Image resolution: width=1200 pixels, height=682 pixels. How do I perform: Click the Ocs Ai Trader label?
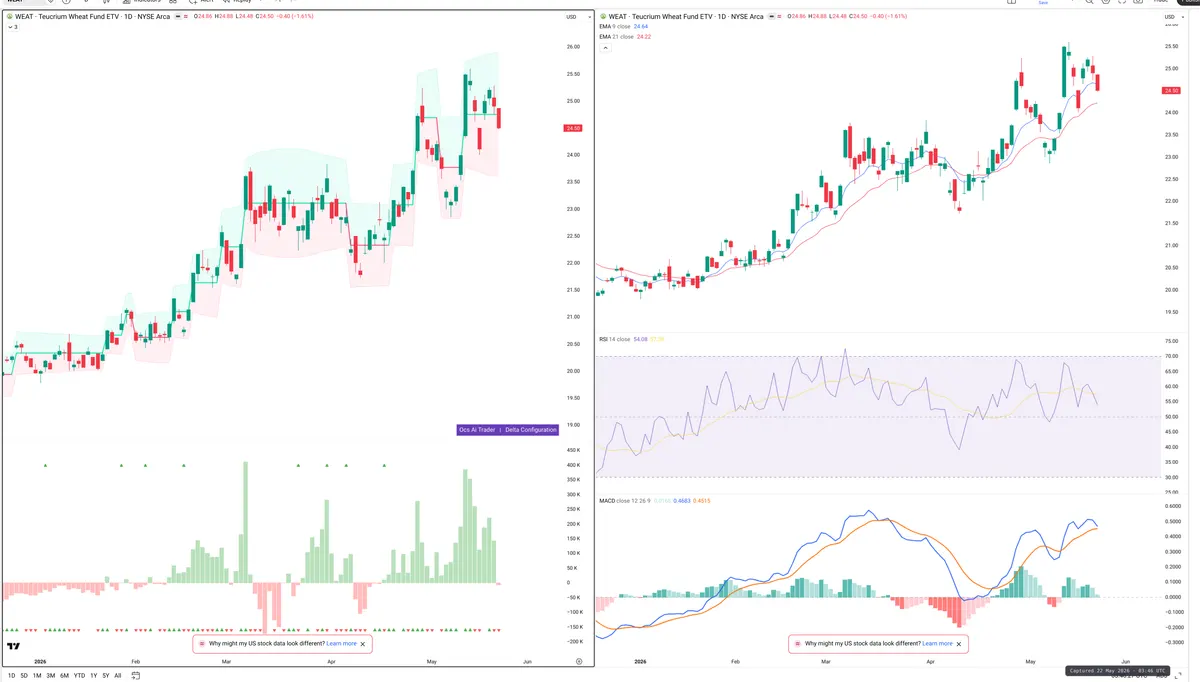(478, 430)
